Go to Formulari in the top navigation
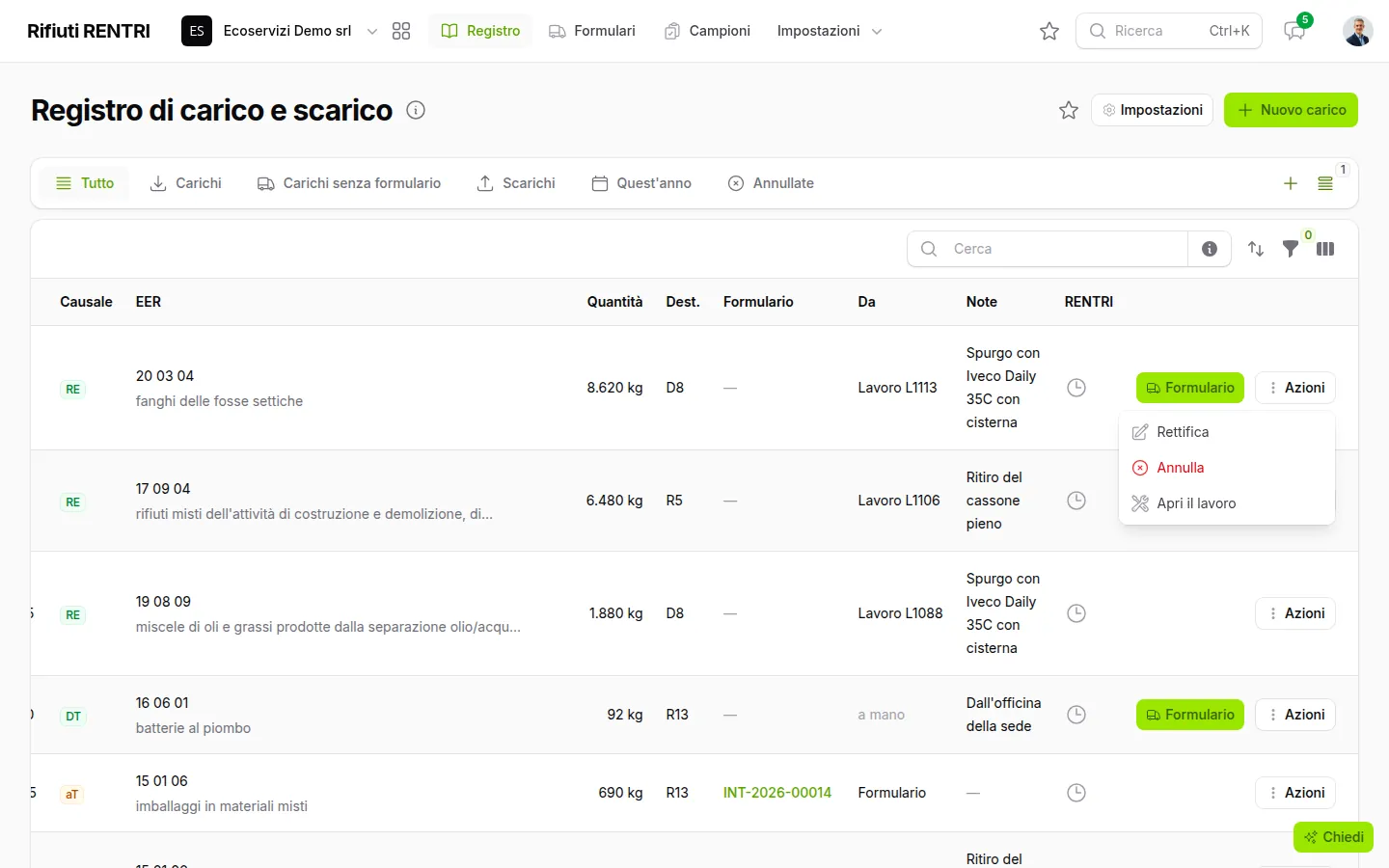 pyautogui.click(x=592, y=31)
